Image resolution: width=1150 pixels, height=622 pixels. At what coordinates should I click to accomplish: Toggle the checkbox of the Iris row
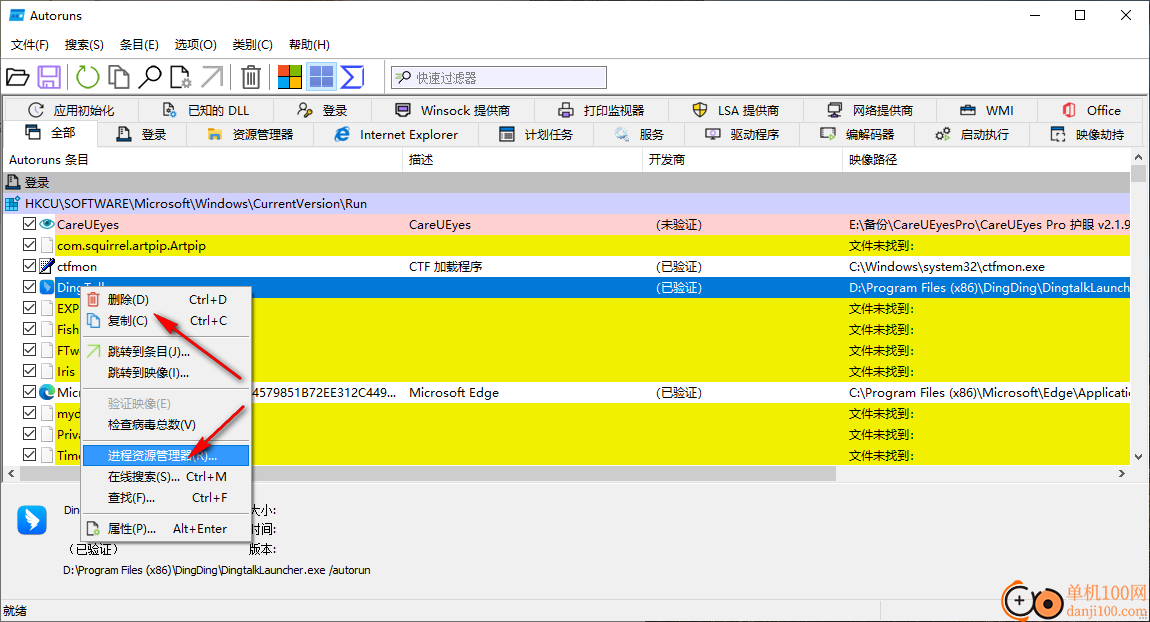(x=29, y=371)
